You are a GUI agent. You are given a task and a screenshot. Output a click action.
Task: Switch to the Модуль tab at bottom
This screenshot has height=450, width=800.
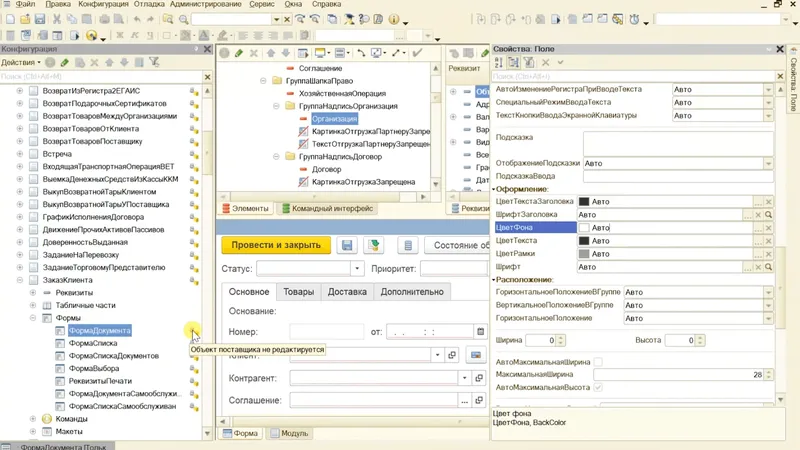289,433
